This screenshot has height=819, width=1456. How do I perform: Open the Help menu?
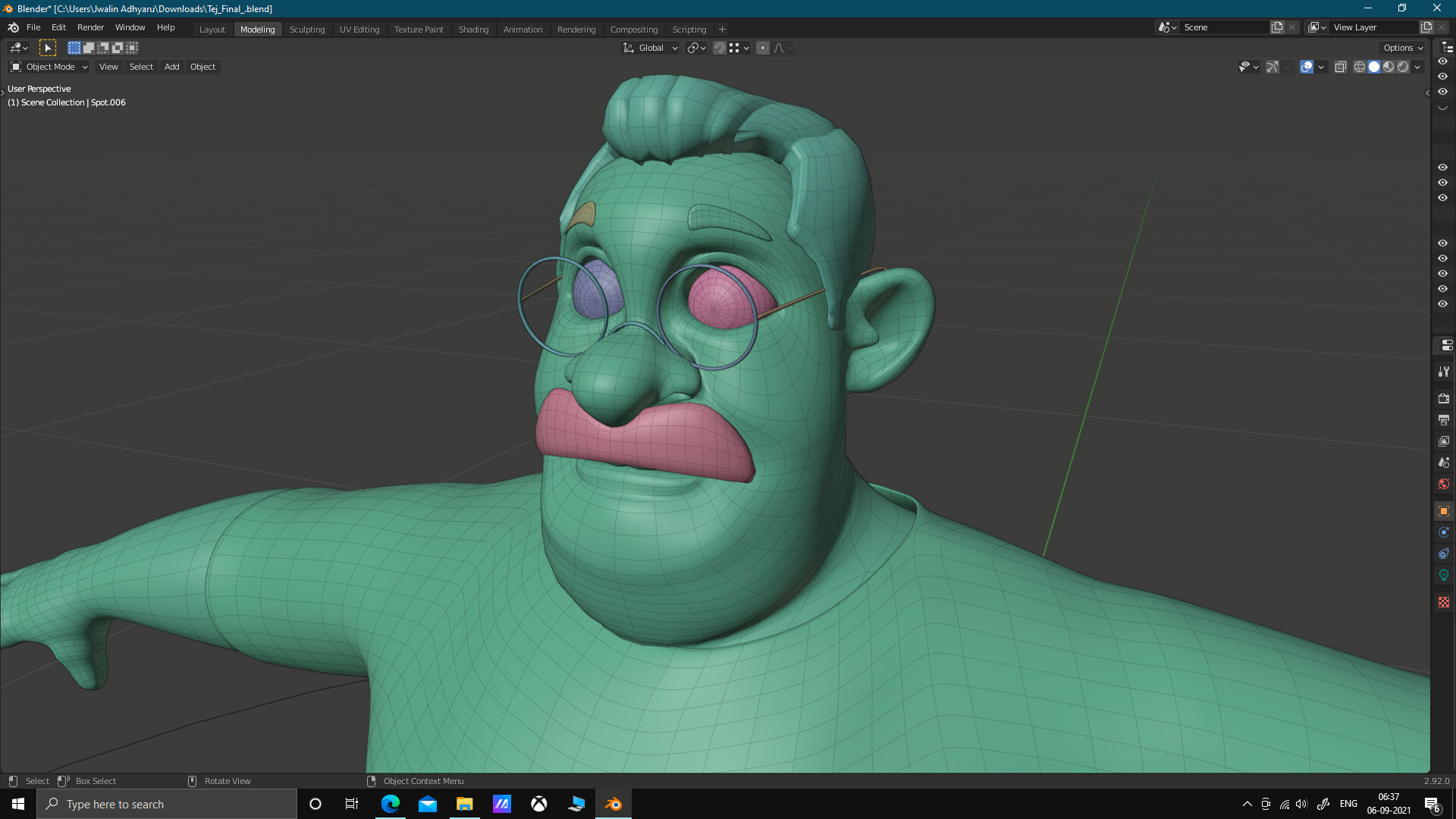[165, 27]
